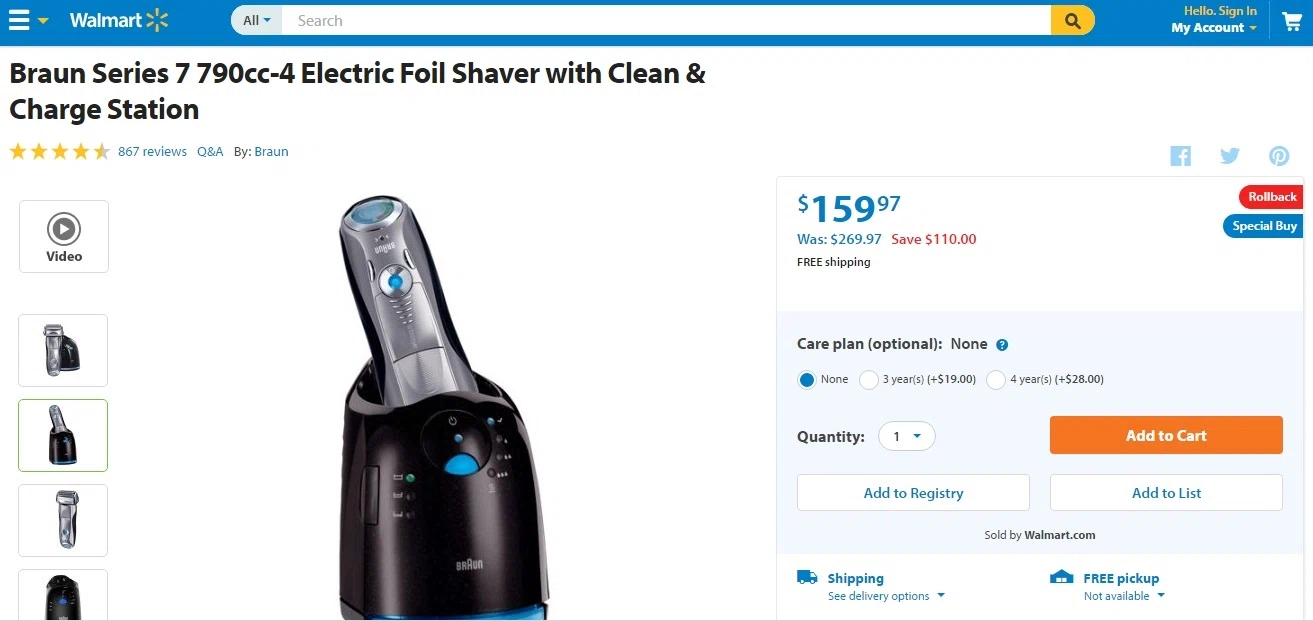Click the yellow search magnifier button
Viewport: 1313px width, 621px height.
1072,20
